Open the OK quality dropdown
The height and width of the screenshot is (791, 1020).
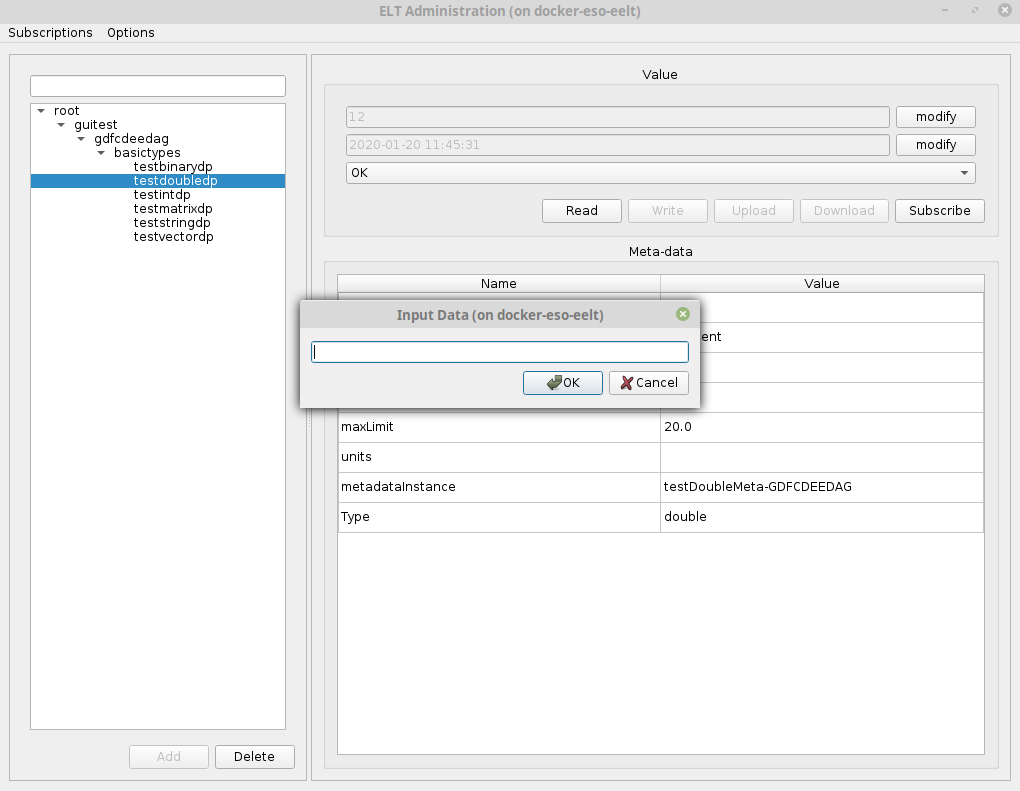[660, 173]
